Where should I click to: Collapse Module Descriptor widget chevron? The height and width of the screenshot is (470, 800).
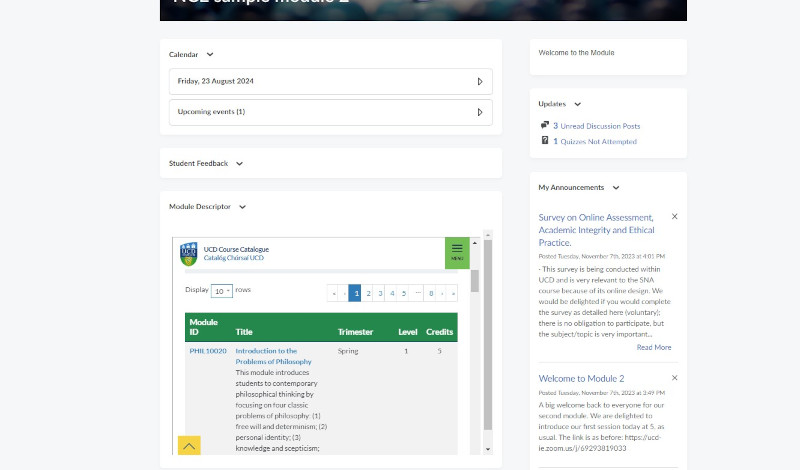(242, 207)
